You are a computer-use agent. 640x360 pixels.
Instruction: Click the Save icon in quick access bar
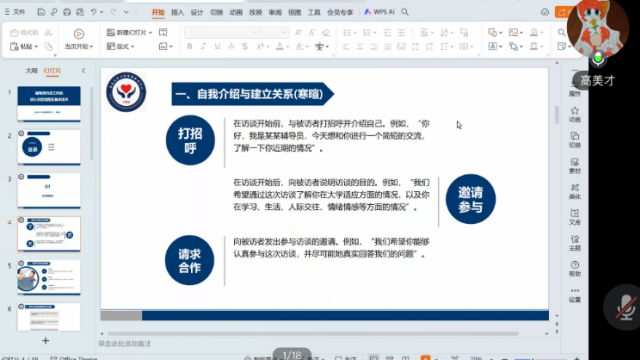[41, 12]
